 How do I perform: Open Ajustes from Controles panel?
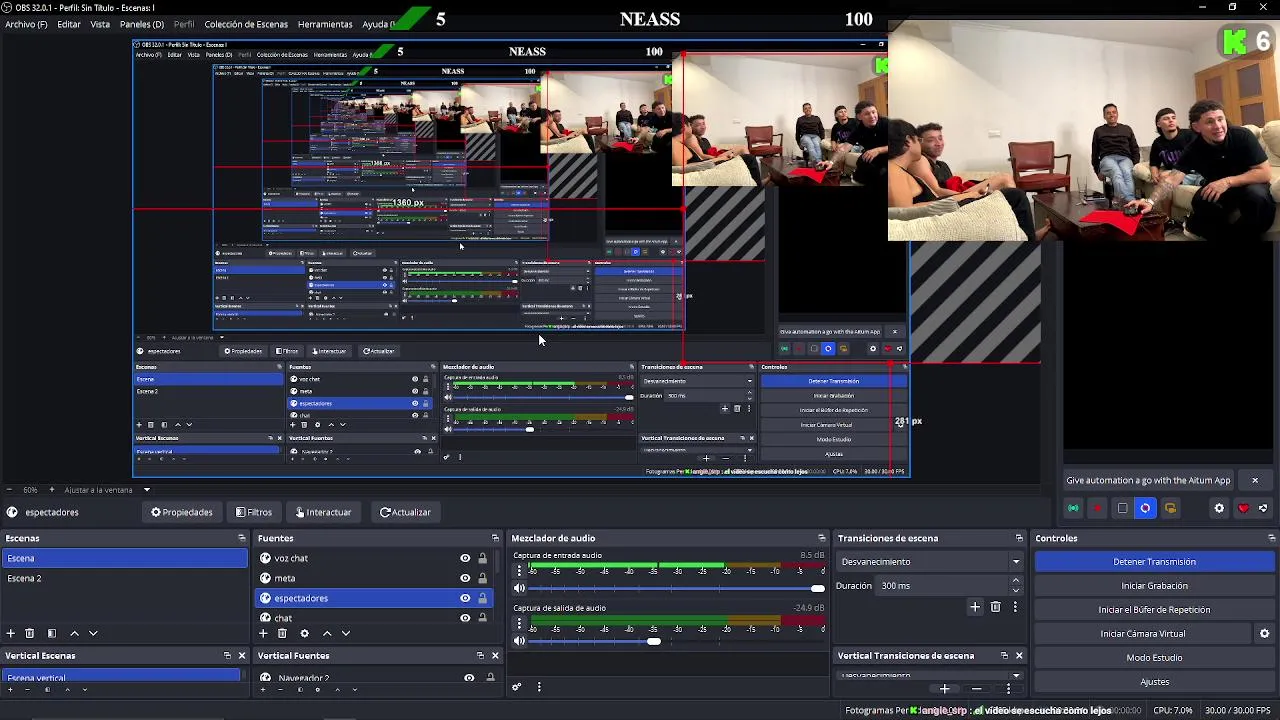(x=1154, y=682)
